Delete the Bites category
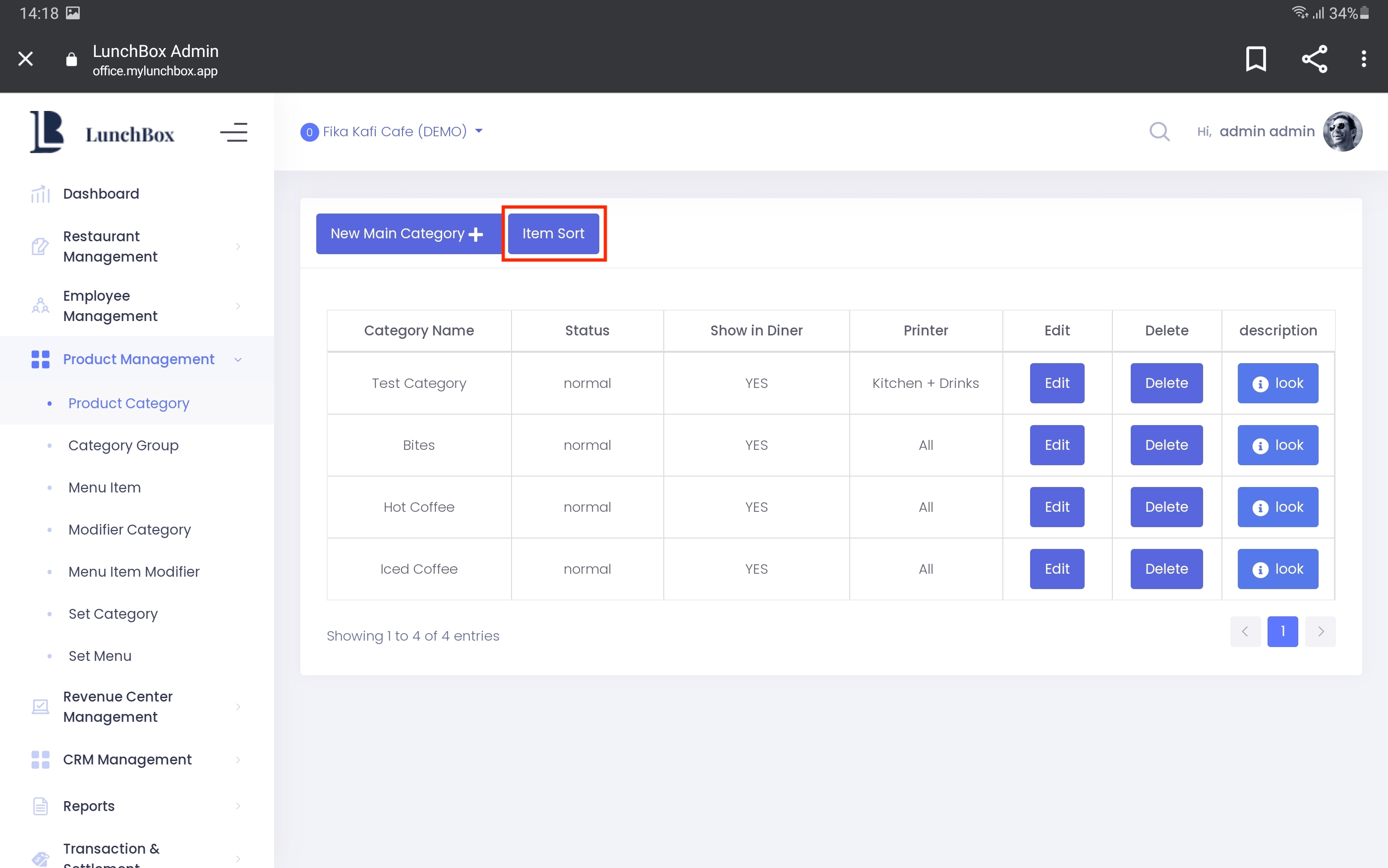 click(x=1166, y=445)
